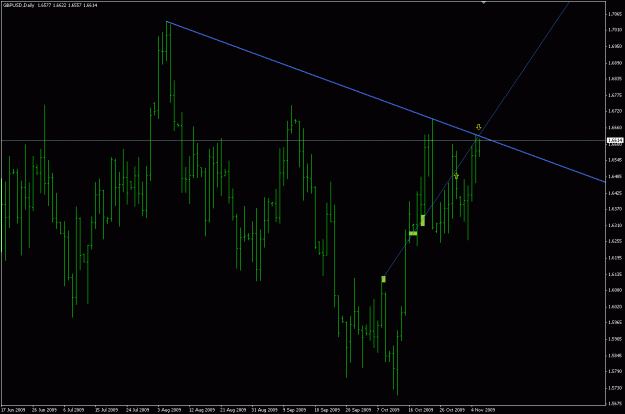Click the 1.6080 price scale label
The height and width of the screenshot is (414, 625).
615,290
